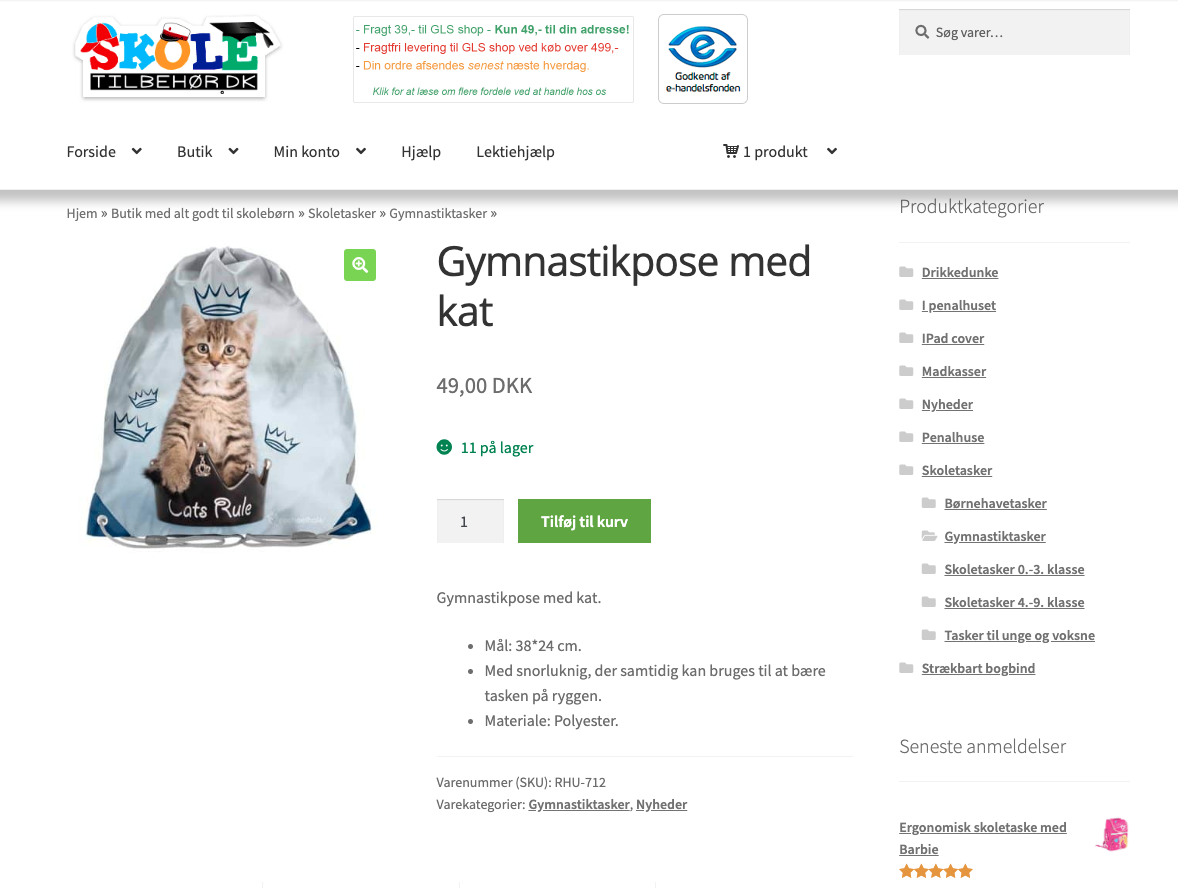The width and height of the screenshot is (1178, 888).
Task: Click the search magnifier icon
Action: (x=922, y=32)
